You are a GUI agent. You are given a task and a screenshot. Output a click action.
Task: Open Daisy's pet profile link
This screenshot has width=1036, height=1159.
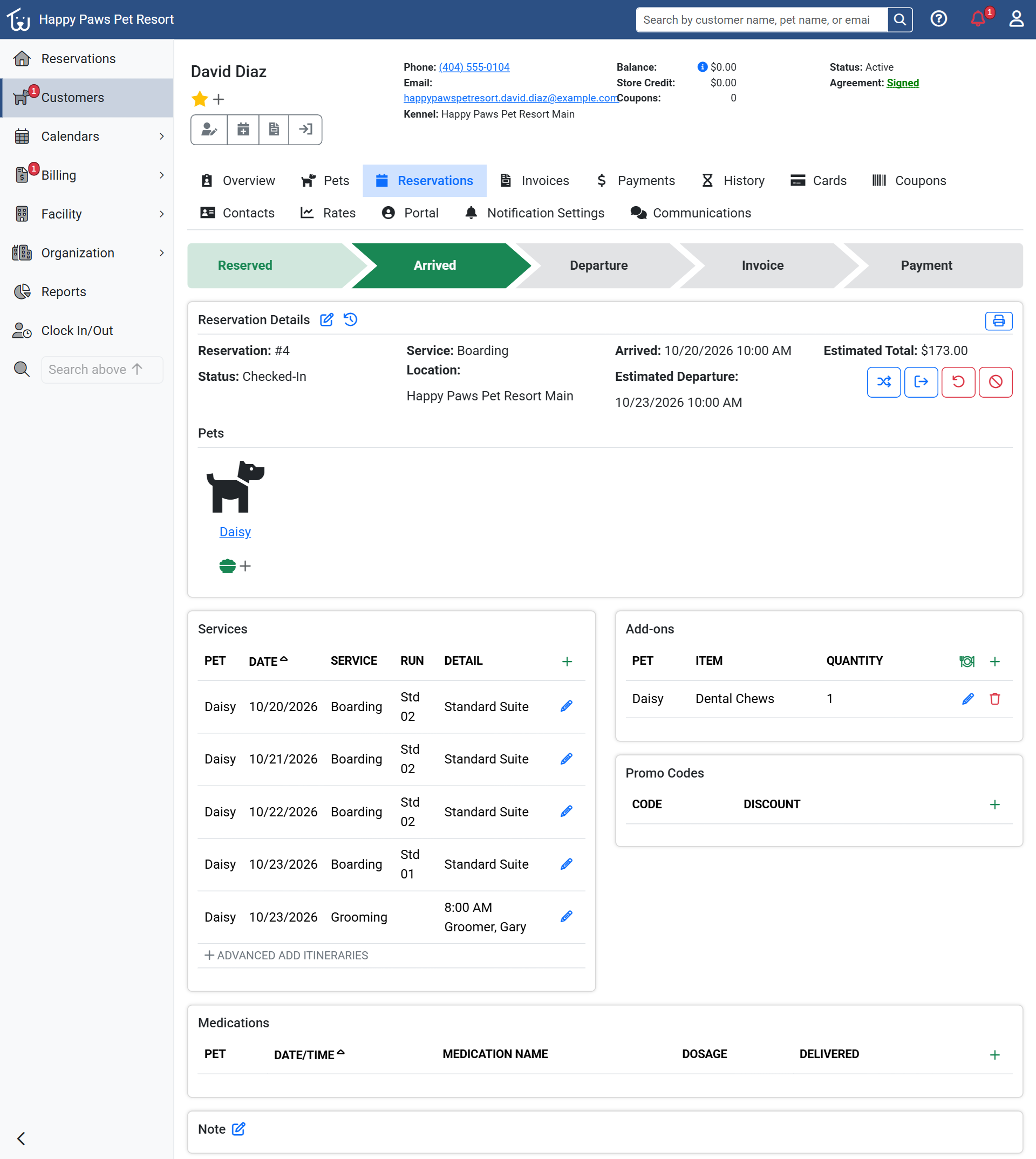[235, 531]
